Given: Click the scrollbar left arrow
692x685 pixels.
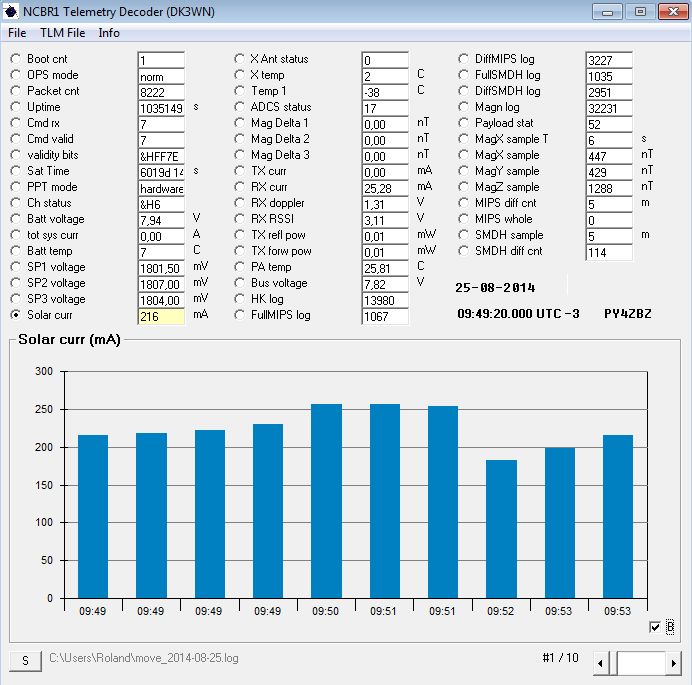Looking at the screenshot, I should click(x=602, y=662).
